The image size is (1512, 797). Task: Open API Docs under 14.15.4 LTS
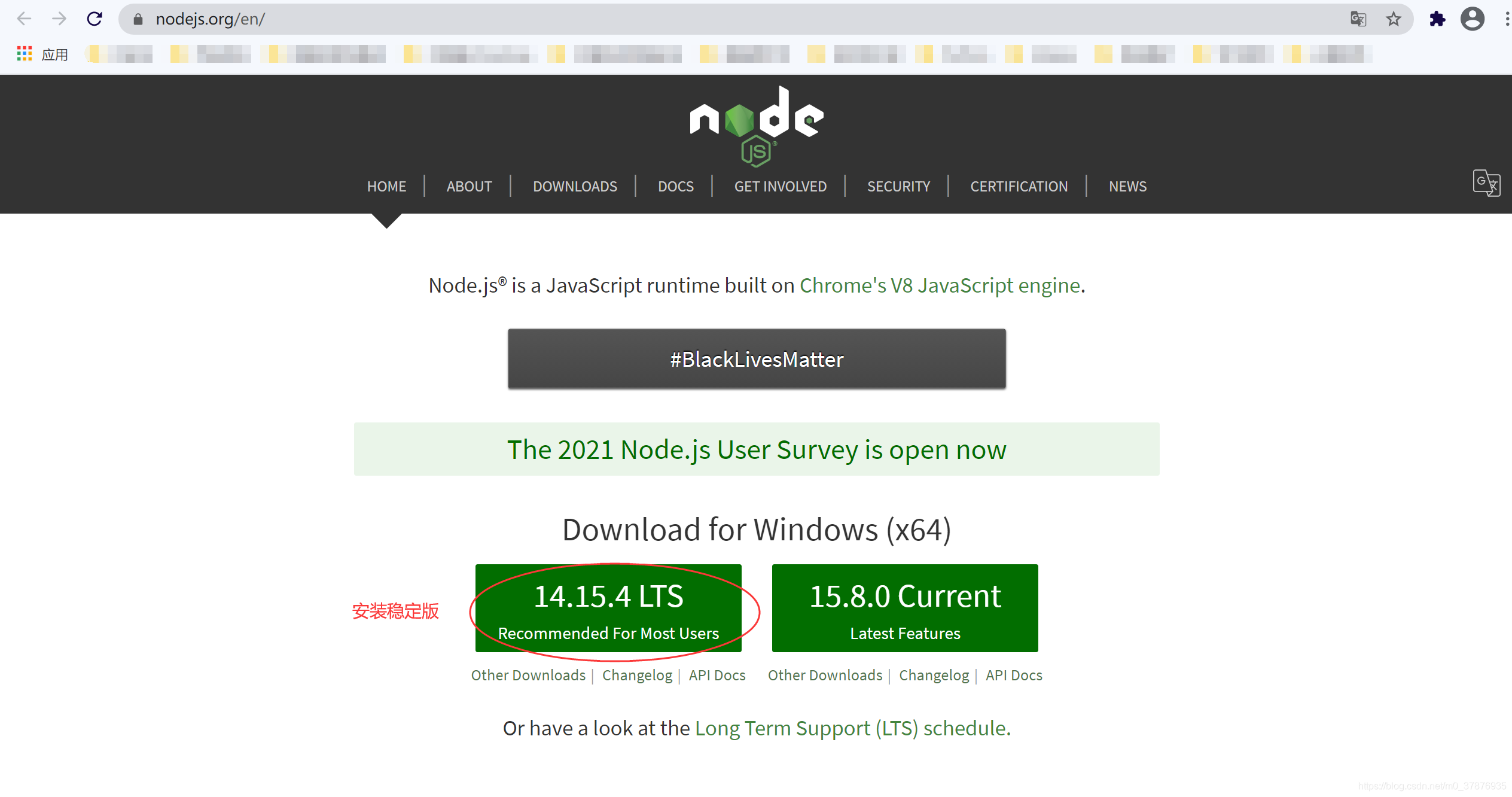pyautogui.click(x=717, y=676)
